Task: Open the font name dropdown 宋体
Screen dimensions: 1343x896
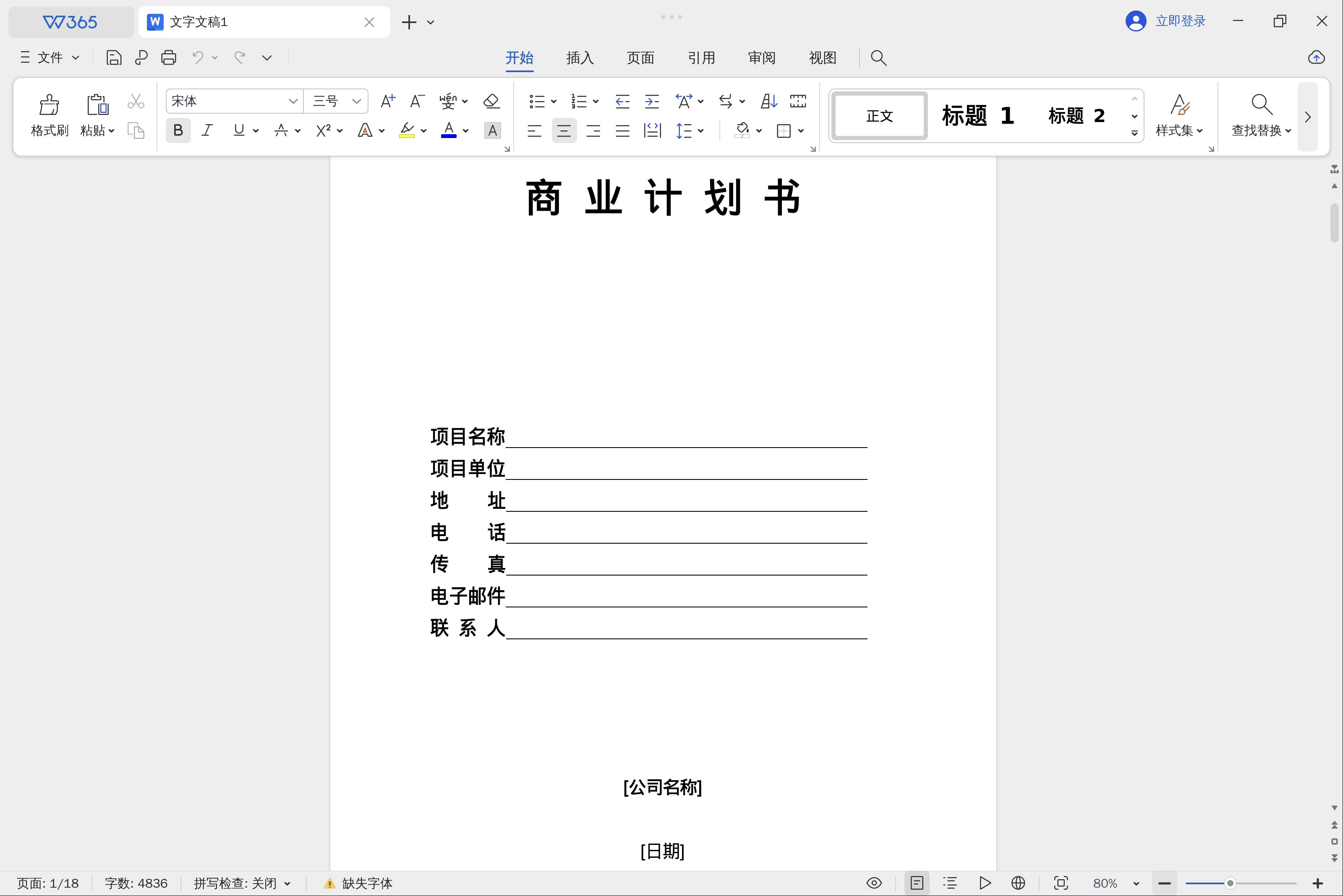Action: point(293,101)
